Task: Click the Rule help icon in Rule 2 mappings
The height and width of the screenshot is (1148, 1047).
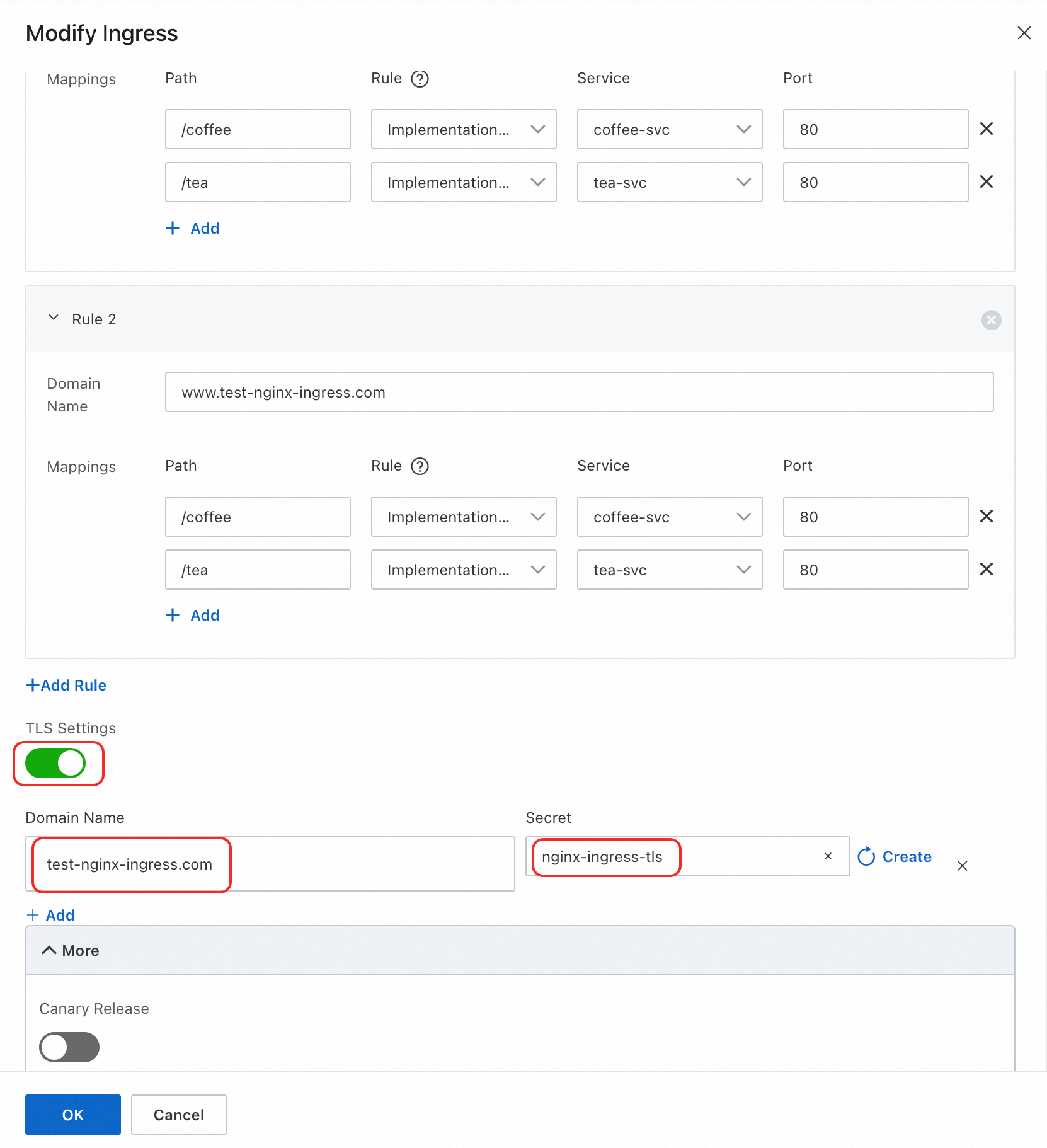Action: click(x=420, y=466)
